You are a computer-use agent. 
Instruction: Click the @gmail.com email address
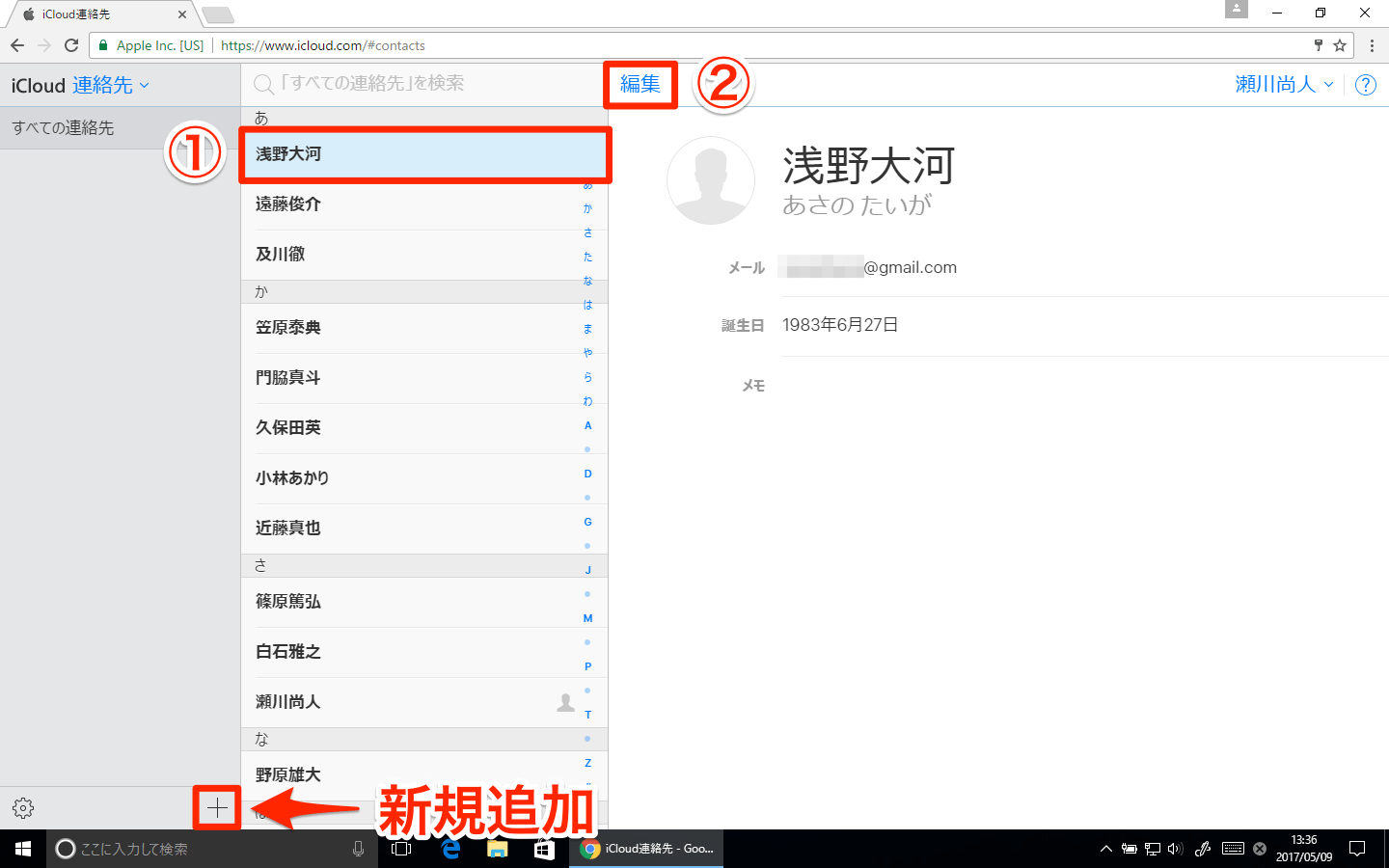(868, 267)
